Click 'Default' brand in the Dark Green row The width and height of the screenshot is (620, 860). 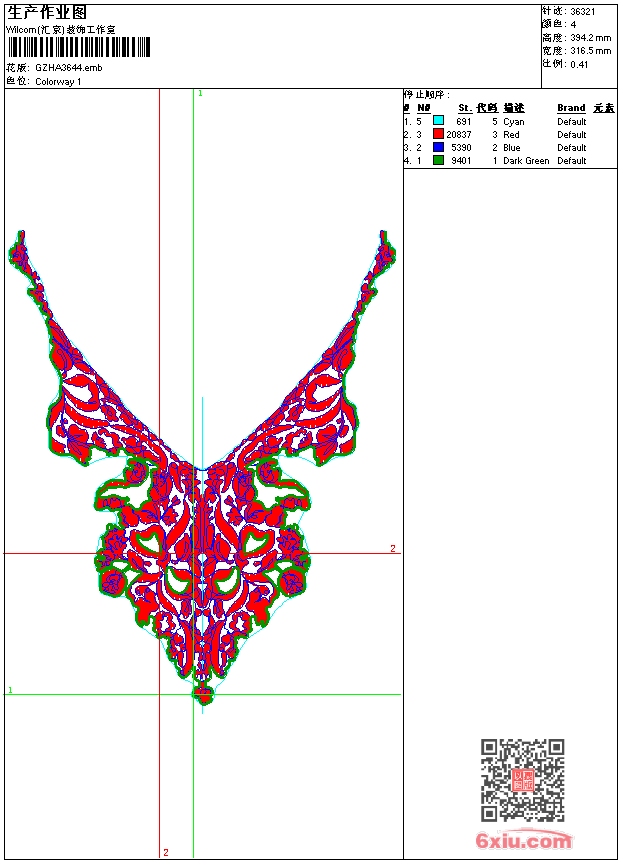(x=572, y=161)
